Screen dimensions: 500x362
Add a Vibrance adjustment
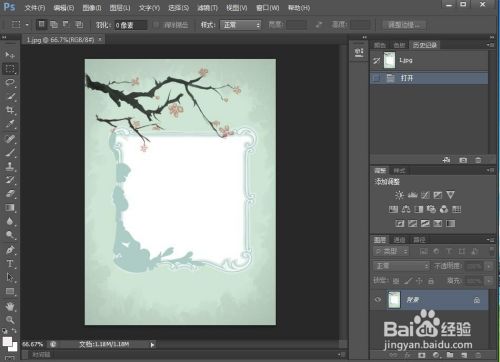(450, 195)
